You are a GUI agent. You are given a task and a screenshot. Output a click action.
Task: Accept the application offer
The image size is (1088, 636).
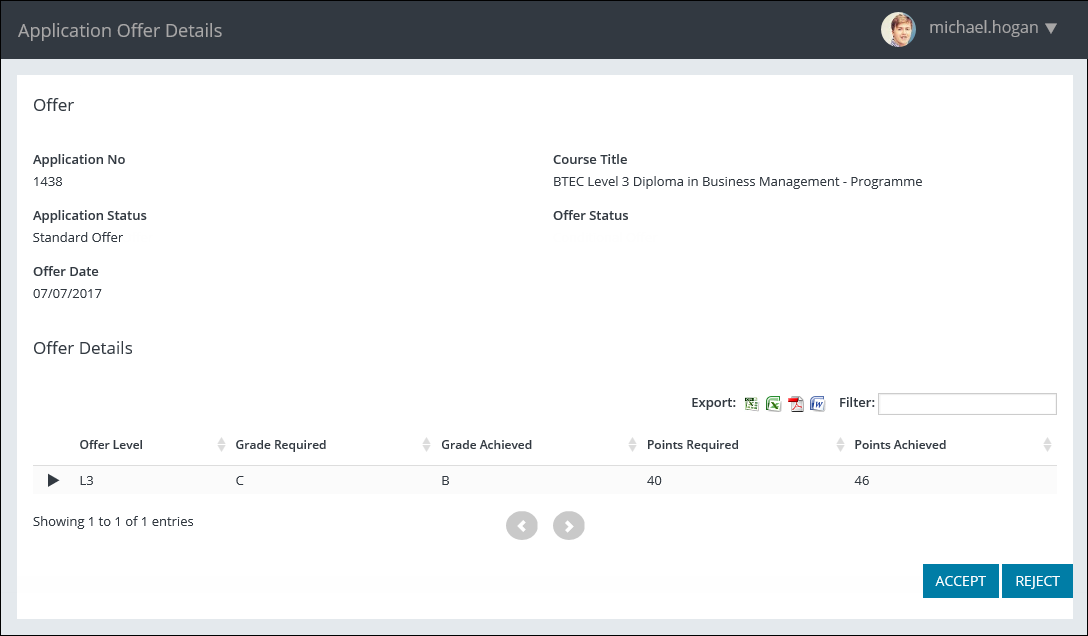(960, 581)
